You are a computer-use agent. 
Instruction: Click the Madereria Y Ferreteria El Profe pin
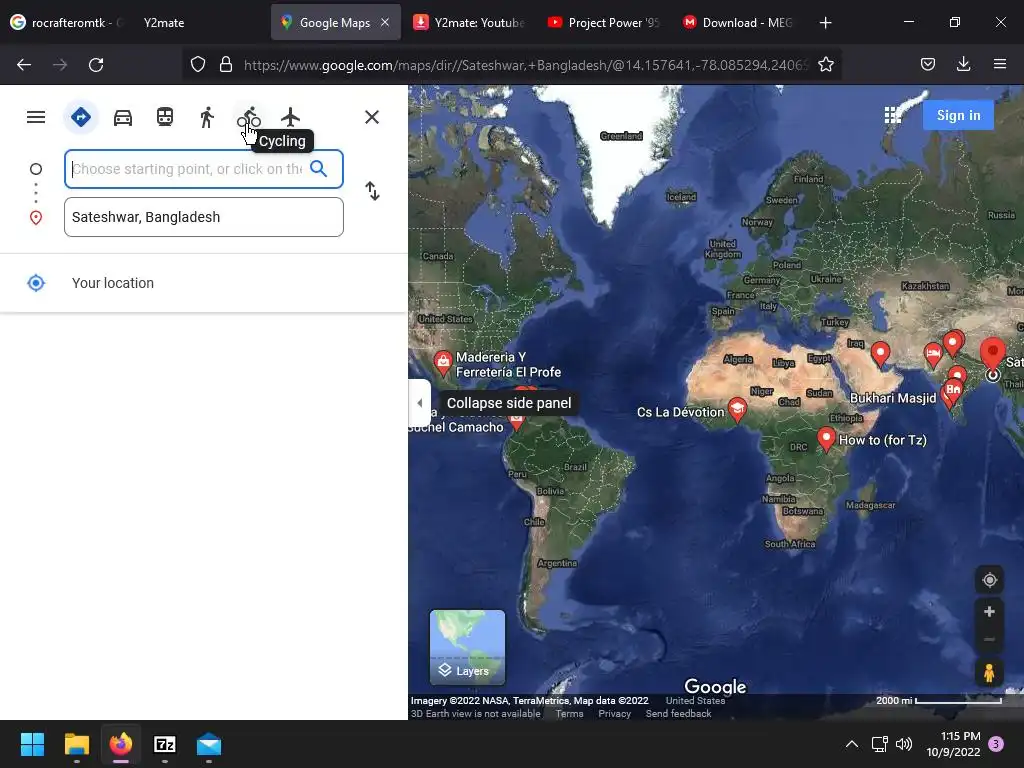coord(443,362)
